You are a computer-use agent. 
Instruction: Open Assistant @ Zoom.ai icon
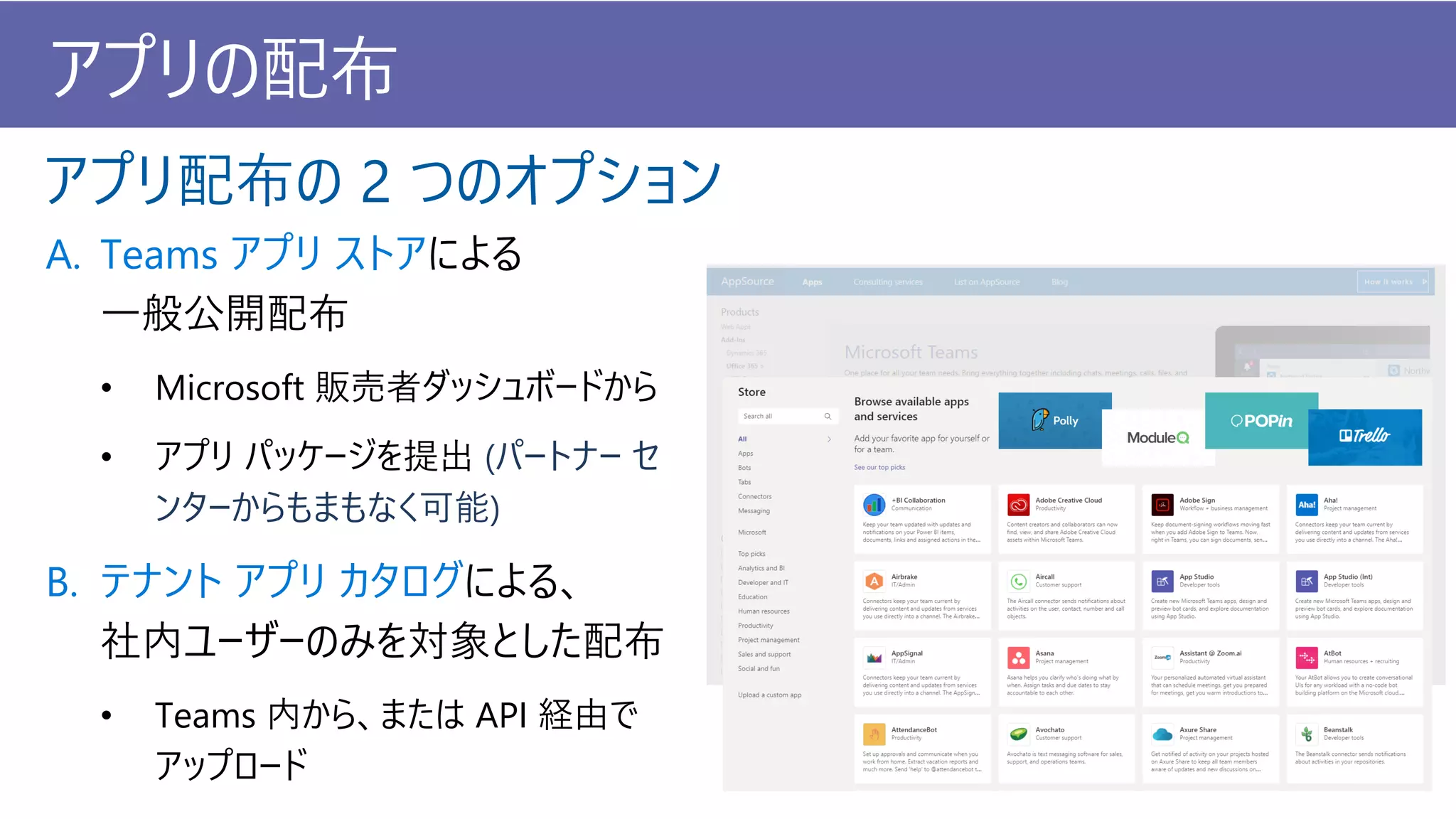(1162, 658)
